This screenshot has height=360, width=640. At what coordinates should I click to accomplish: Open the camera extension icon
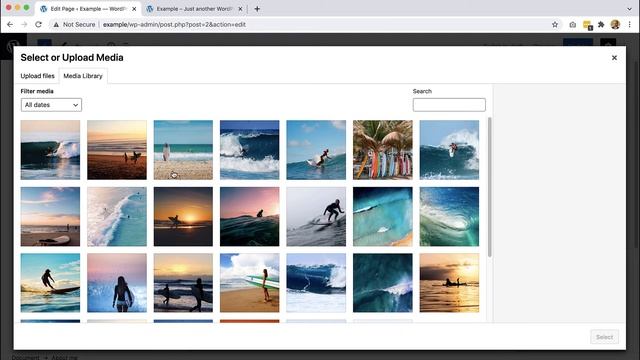[573, 24]
